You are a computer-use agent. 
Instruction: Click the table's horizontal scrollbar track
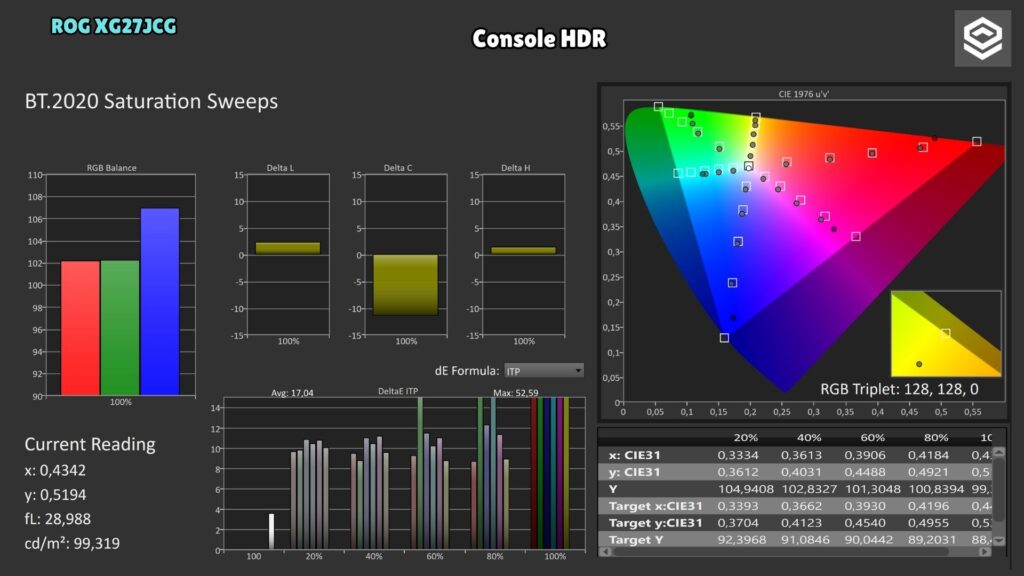point(795,552)
